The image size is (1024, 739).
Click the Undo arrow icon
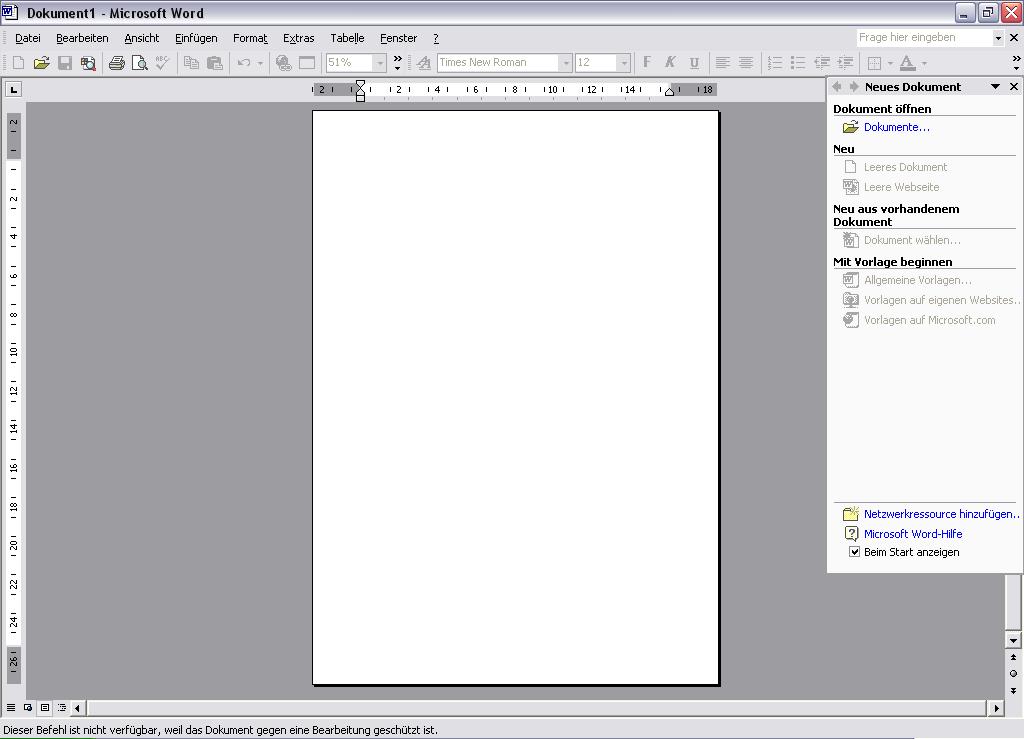[x=244, y=63]
